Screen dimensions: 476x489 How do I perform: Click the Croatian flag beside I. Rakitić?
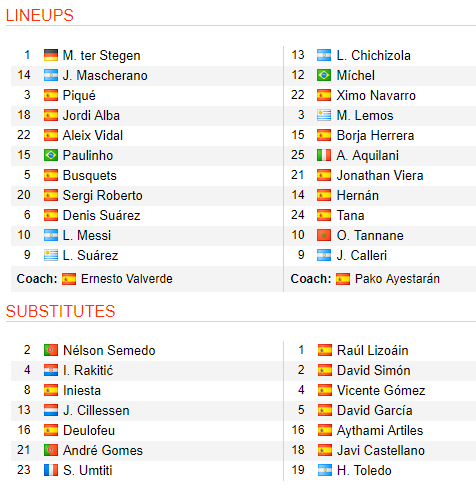[x=51, y=370]
